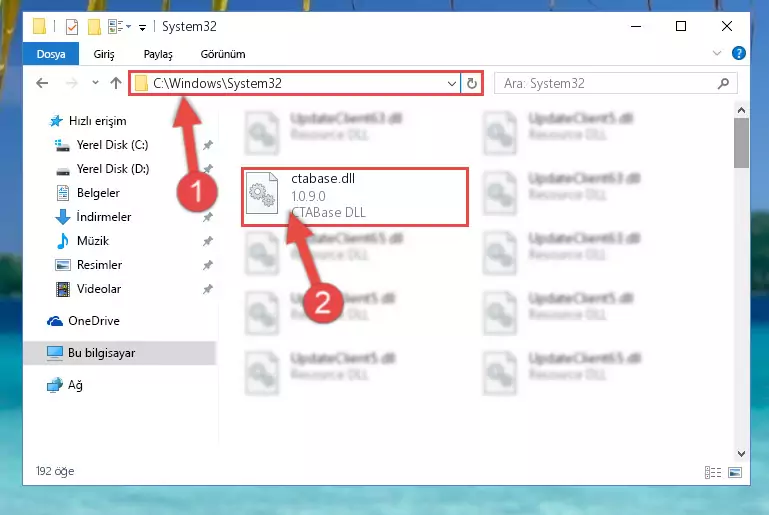This screenshot has height=515, width=769.
Task: Select the Görünüm ribbon tab
Action: [223, 54]
